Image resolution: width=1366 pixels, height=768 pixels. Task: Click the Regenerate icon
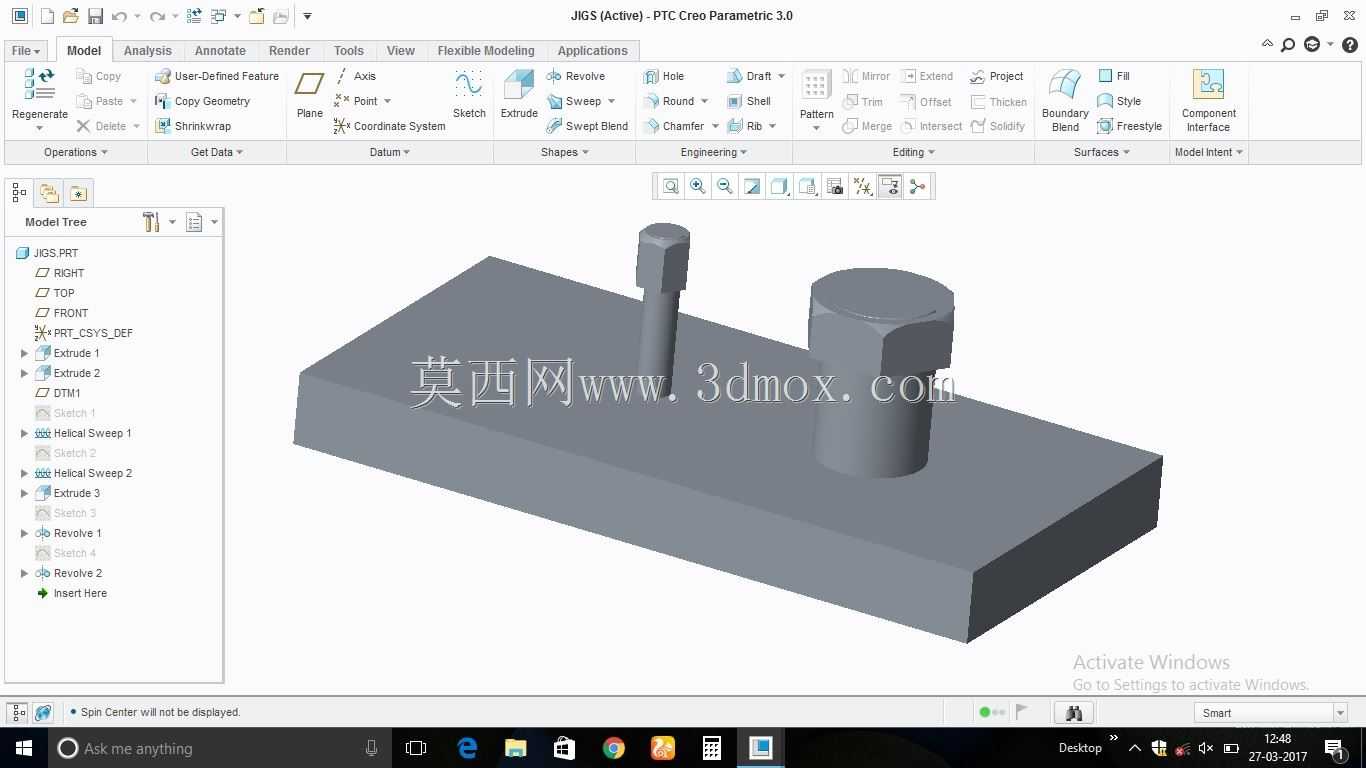click(x=40, y=84)
